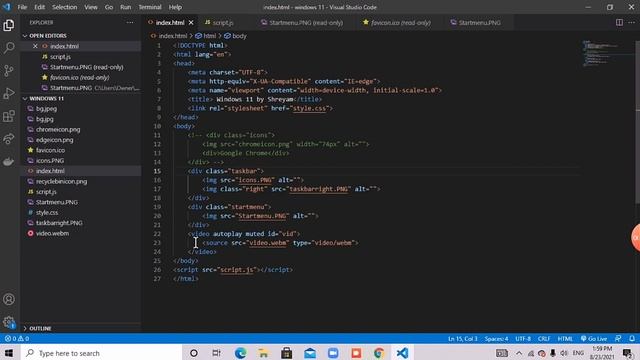Open the Docker view icon

coord(9,162)
